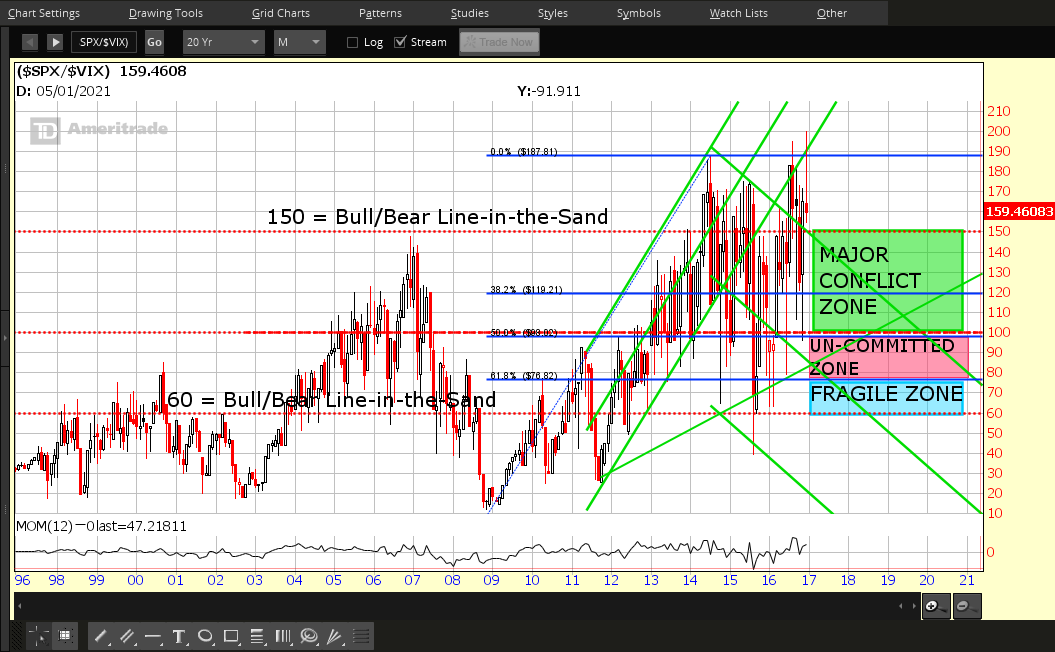Image resolution: width=1055 pixels, height=652 pixels.
Task: Click the MAJOR CONFLICT ZONE green box
Action: [x=888, y=281]
